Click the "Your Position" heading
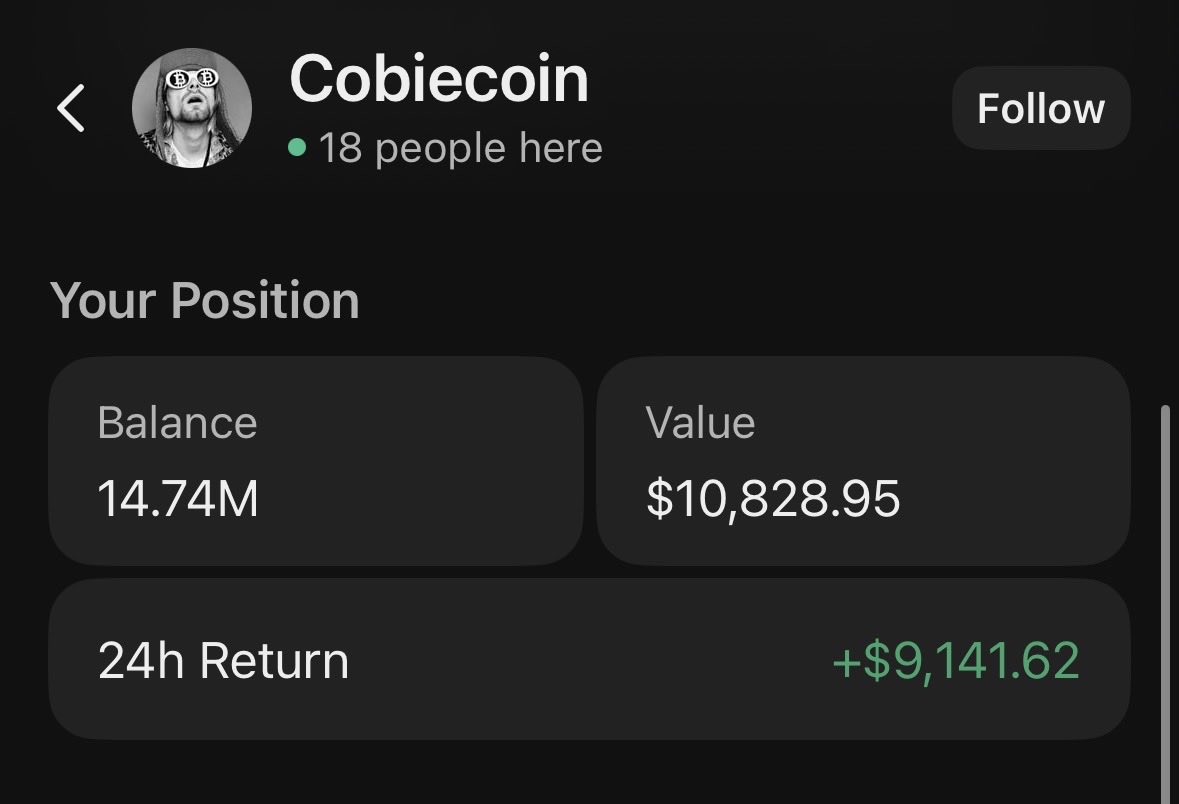 point(204,300)
